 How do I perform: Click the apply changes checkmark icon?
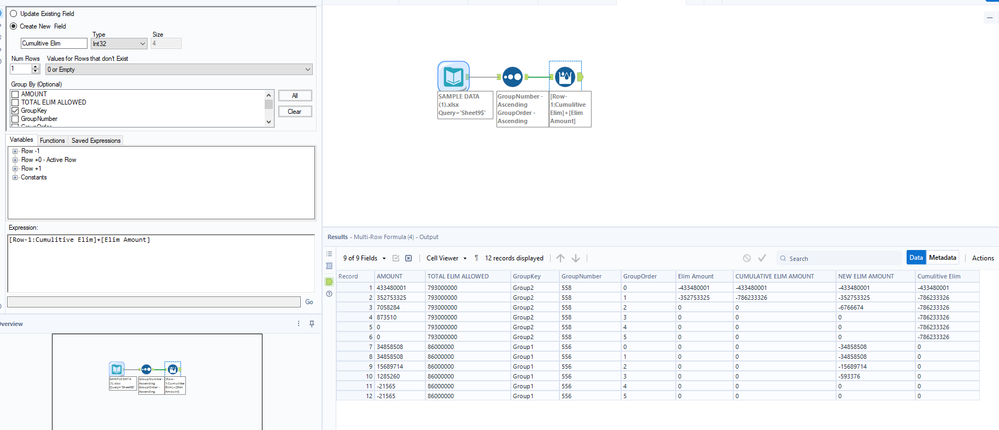pyautogui.click(x=762, y=258)
